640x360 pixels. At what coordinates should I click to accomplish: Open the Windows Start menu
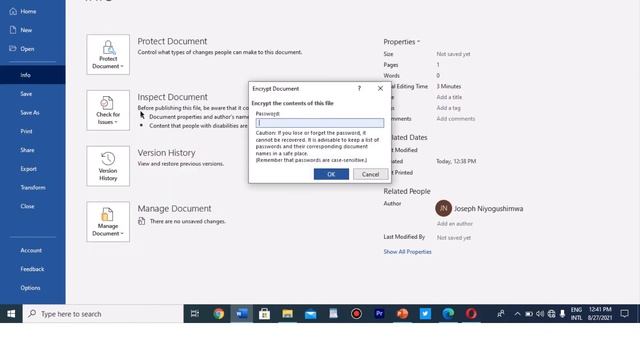pos(11,313)
